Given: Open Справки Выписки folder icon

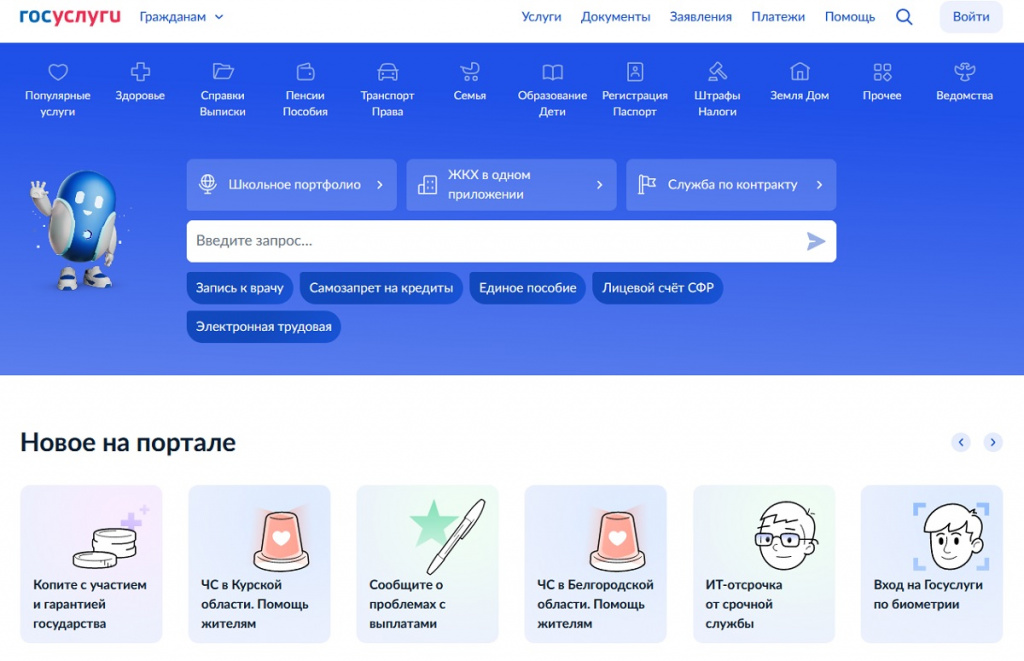Looking at the screenshot, I should [223, 71].
